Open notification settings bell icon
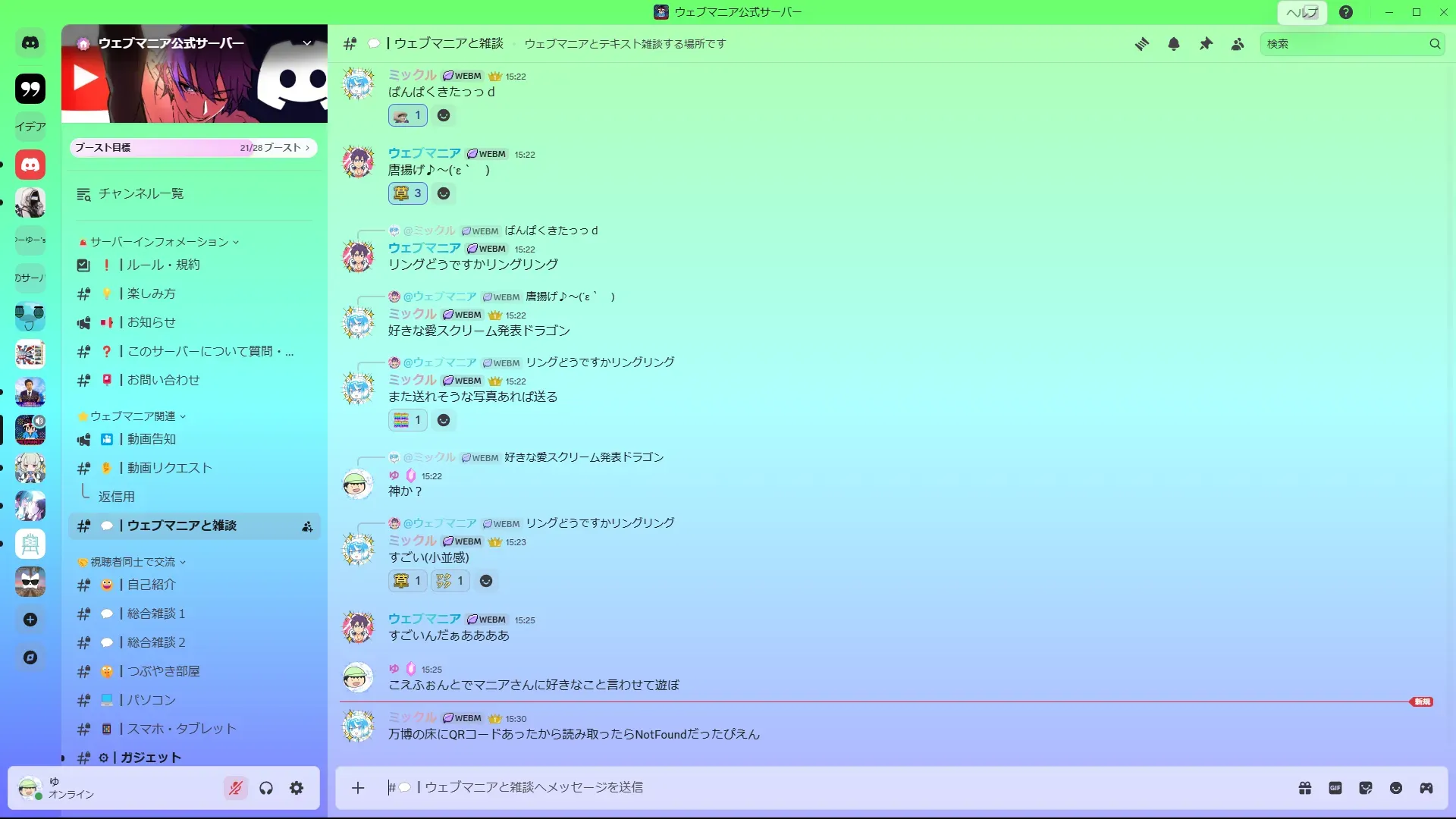Screen dimensions: 1456x819 pyautogui.click(x=1174, y=44)
